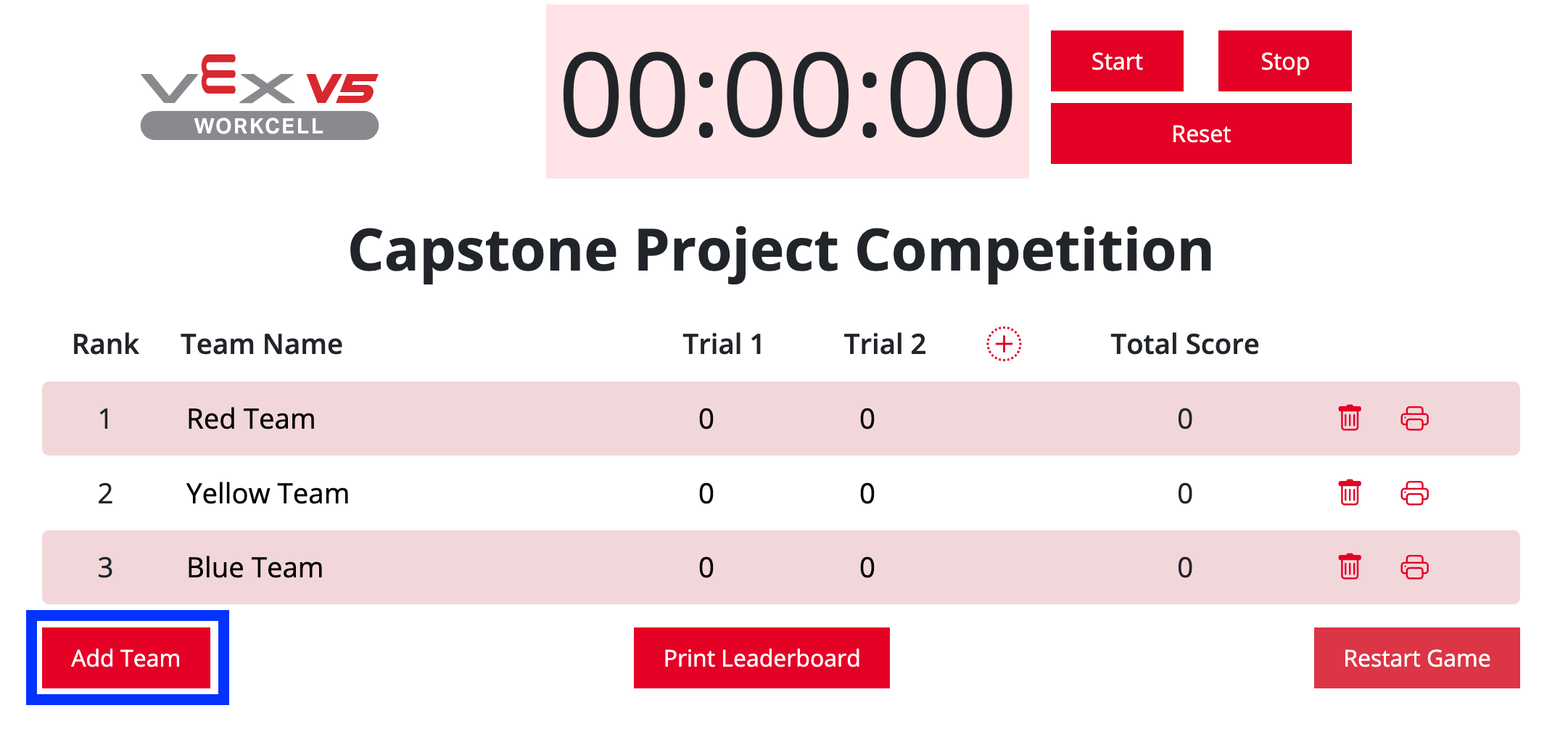1568x737 pixels.
Task: Click Yellow Team's Trial 2 score
Action: pos(867,493)
